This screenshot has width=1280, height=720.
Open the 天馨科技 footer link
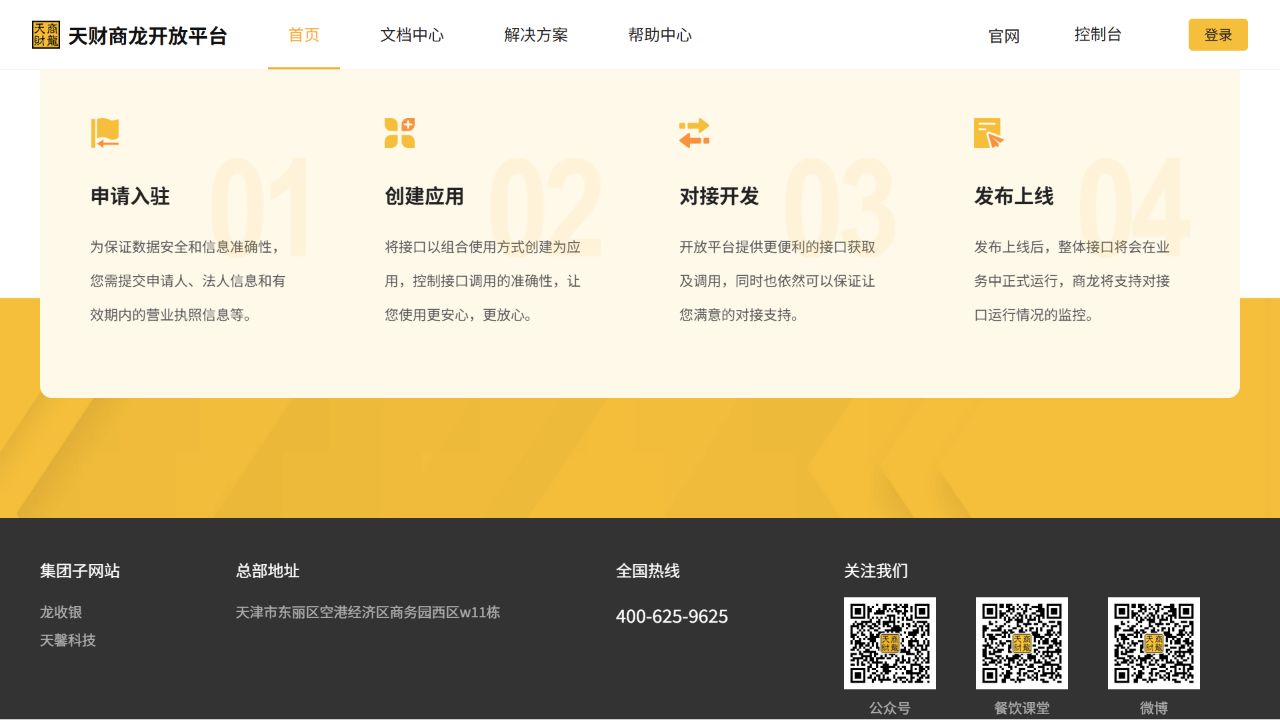[68, 640]
